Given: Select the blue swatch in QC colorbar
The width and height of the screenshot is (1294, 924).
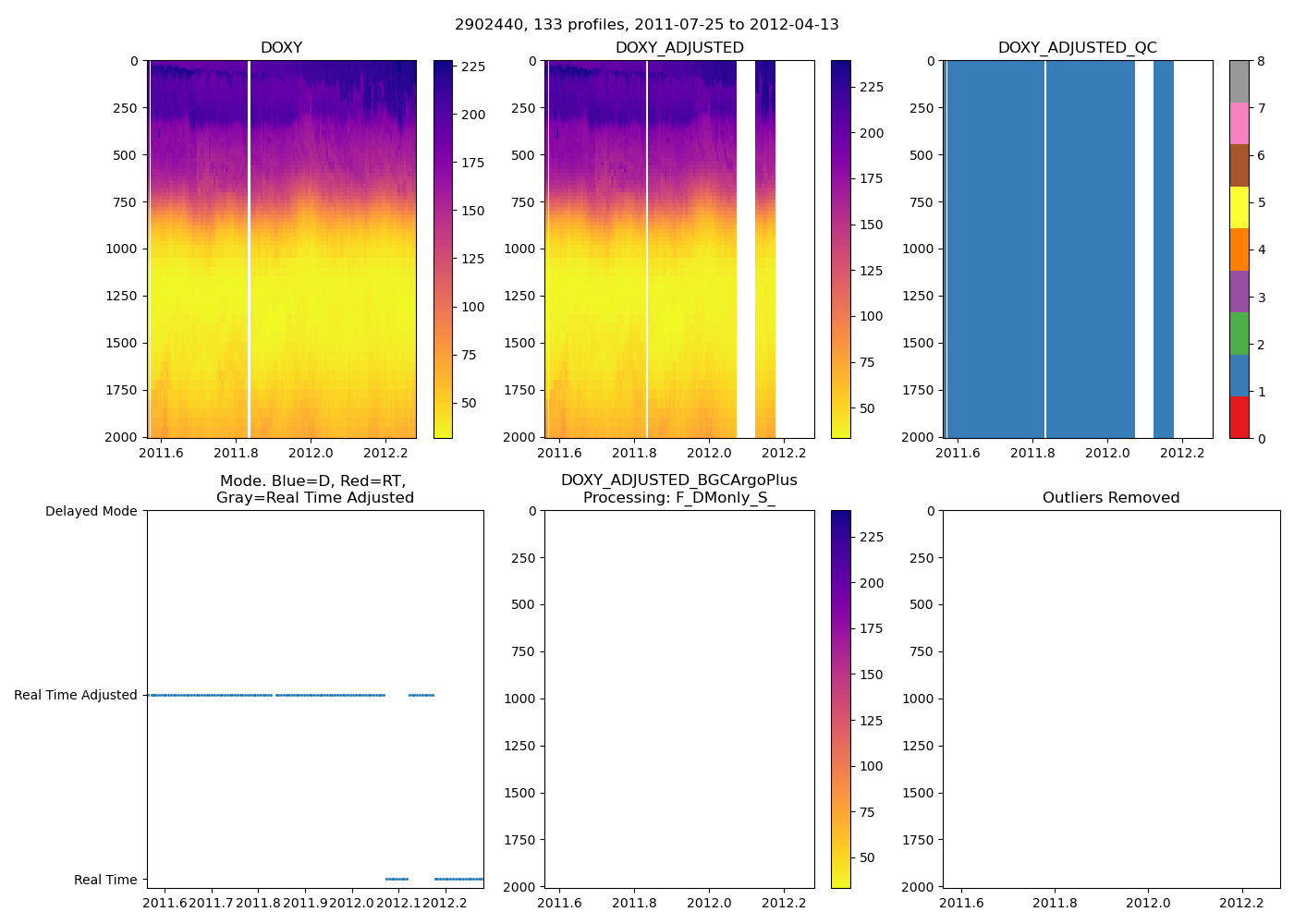Looking at the screenshot, I should 1239,375.
